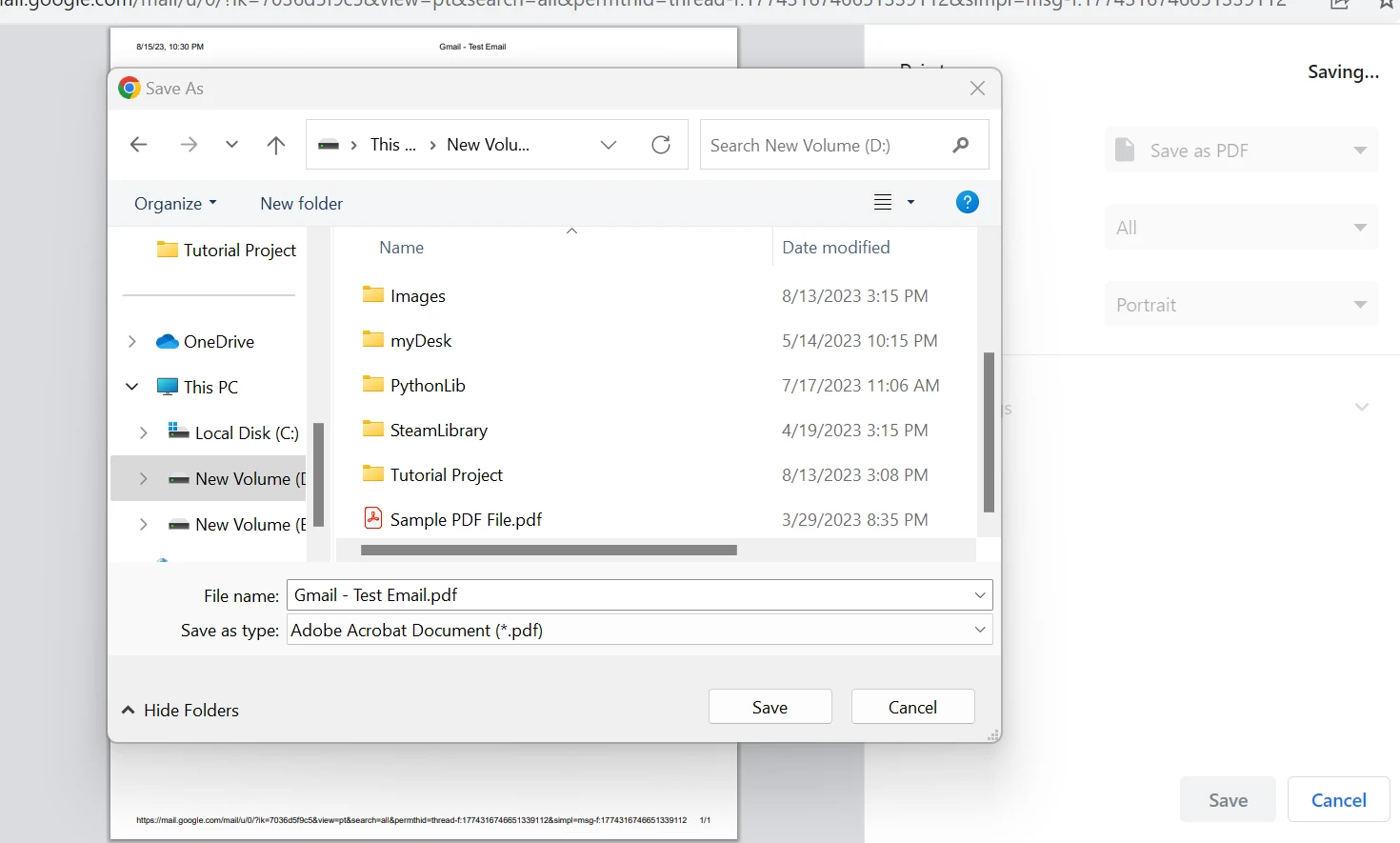Select Local Disk (C:) drive
The width and height of the screenshot is (1400, 843).
233,432
